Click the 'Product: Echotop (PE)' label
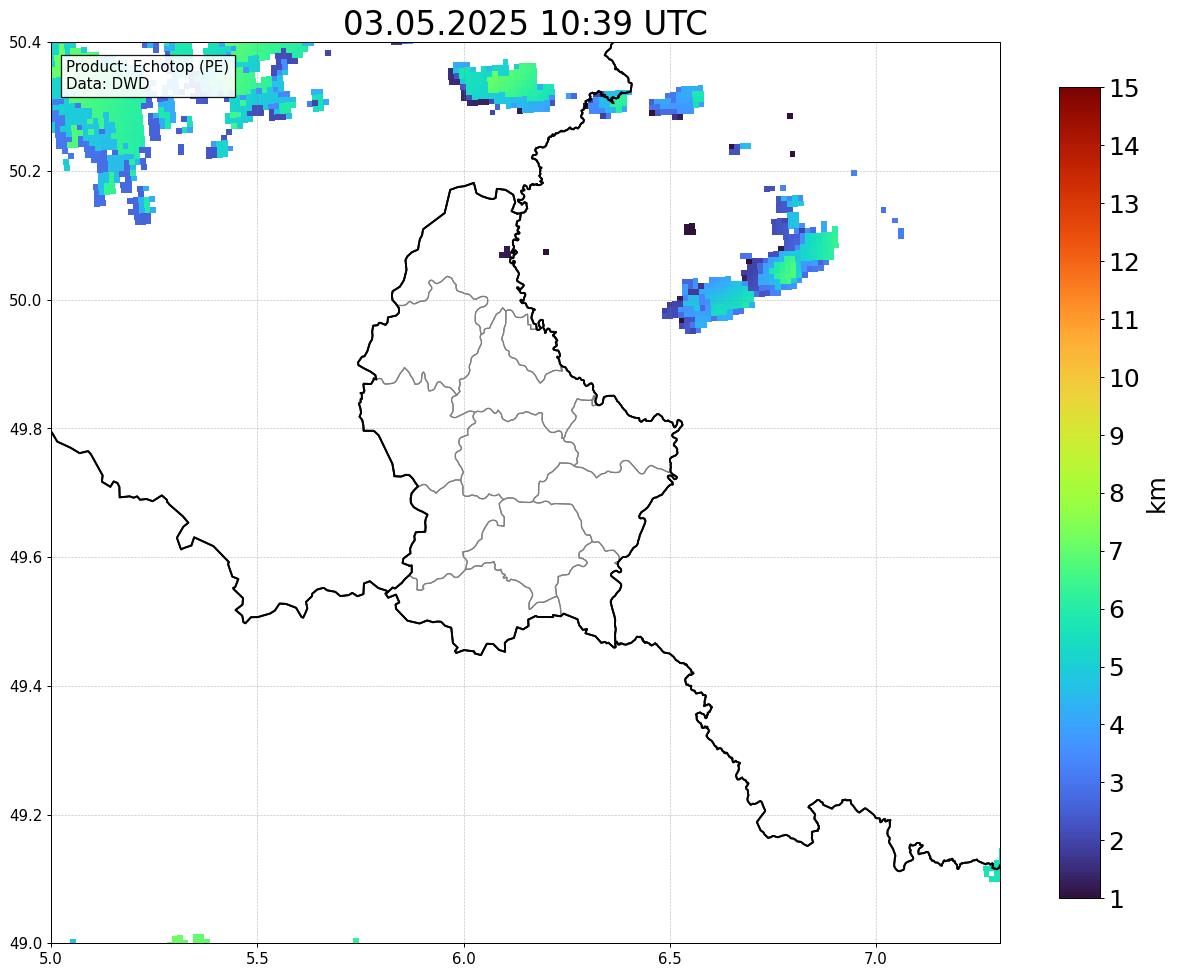 point(147,67)
